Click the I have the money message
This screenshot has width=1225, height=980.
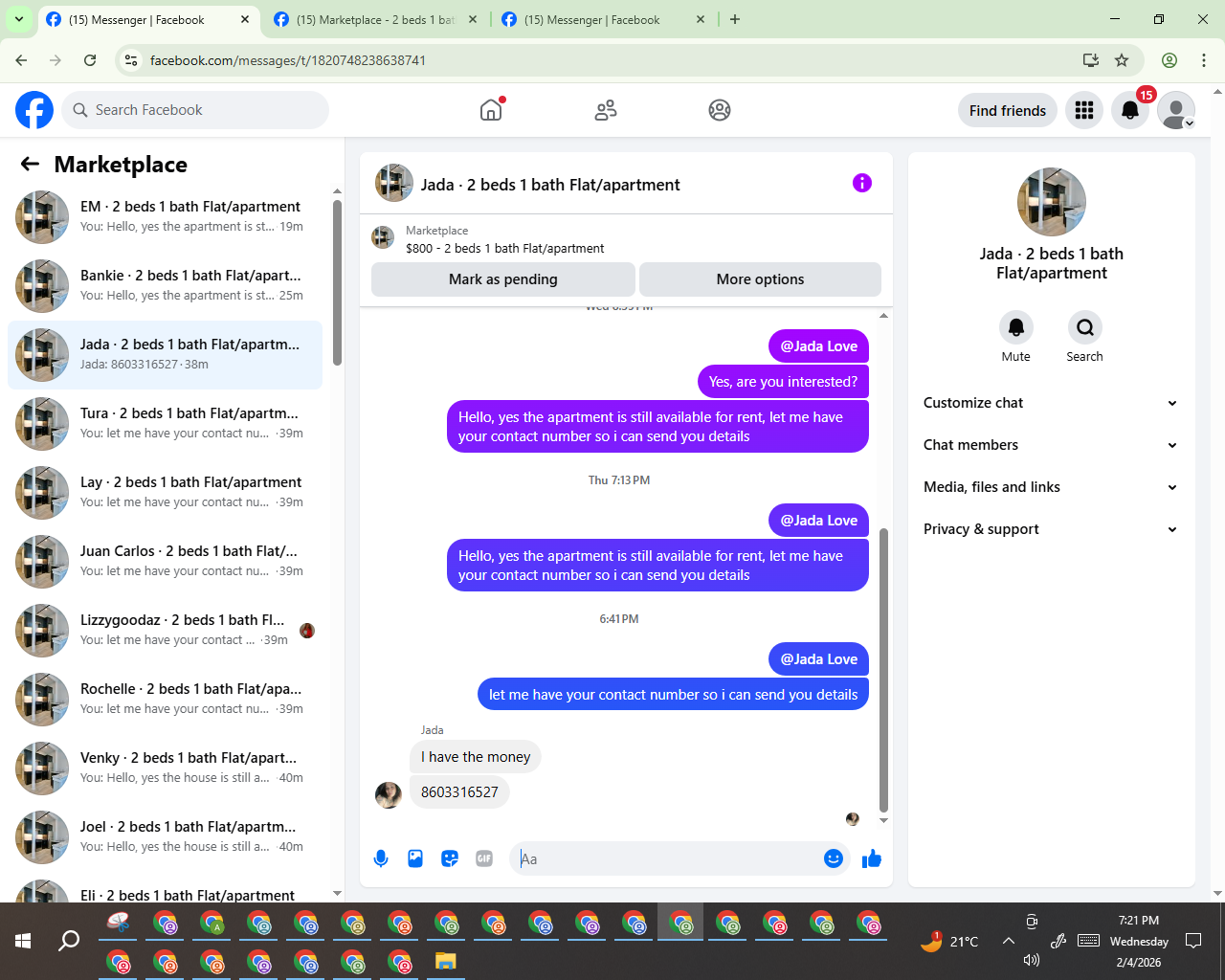pos(476,757)
